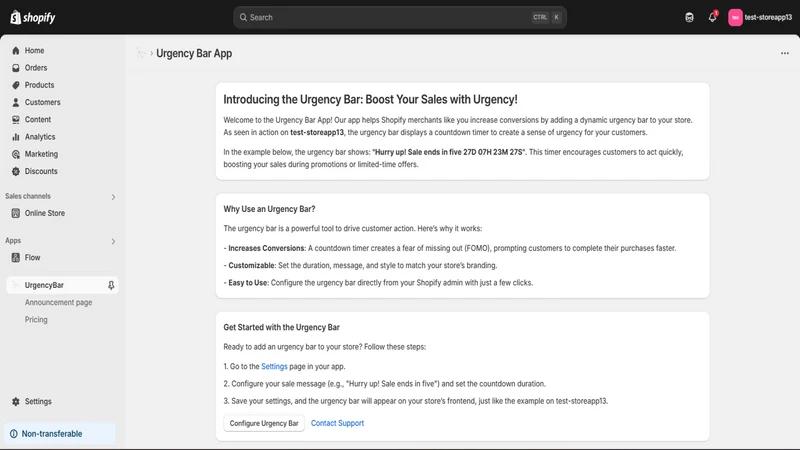Click the Discounts badge icon
800x450 pixels.
pyautogui.click(x=16, y=171)
